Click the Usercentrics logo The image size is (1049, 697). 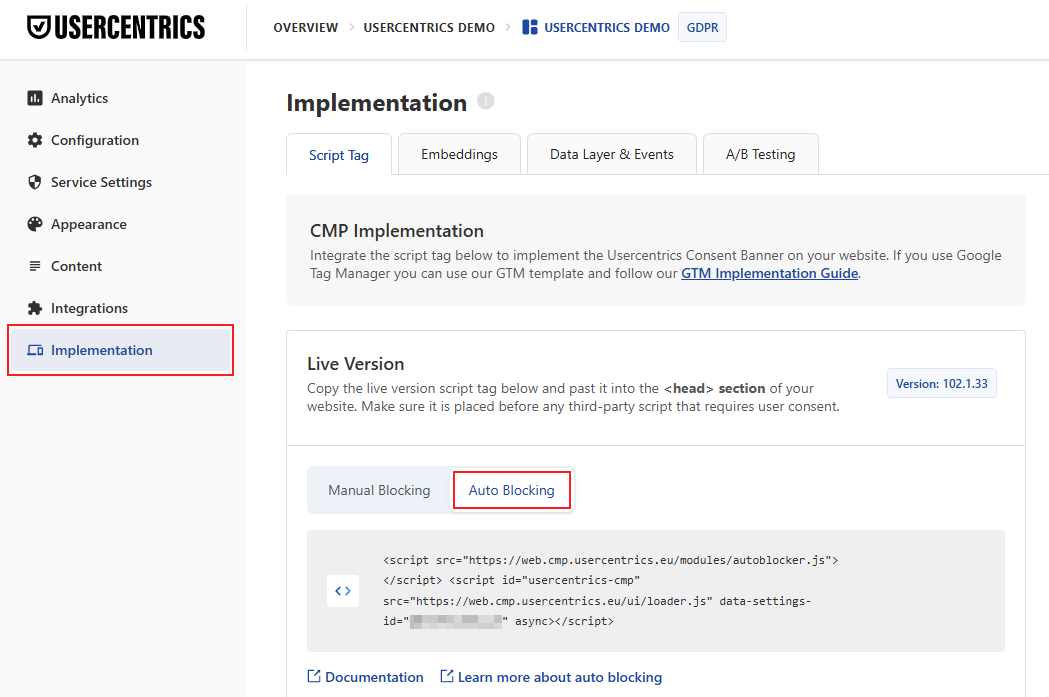(x=116, y=27)
